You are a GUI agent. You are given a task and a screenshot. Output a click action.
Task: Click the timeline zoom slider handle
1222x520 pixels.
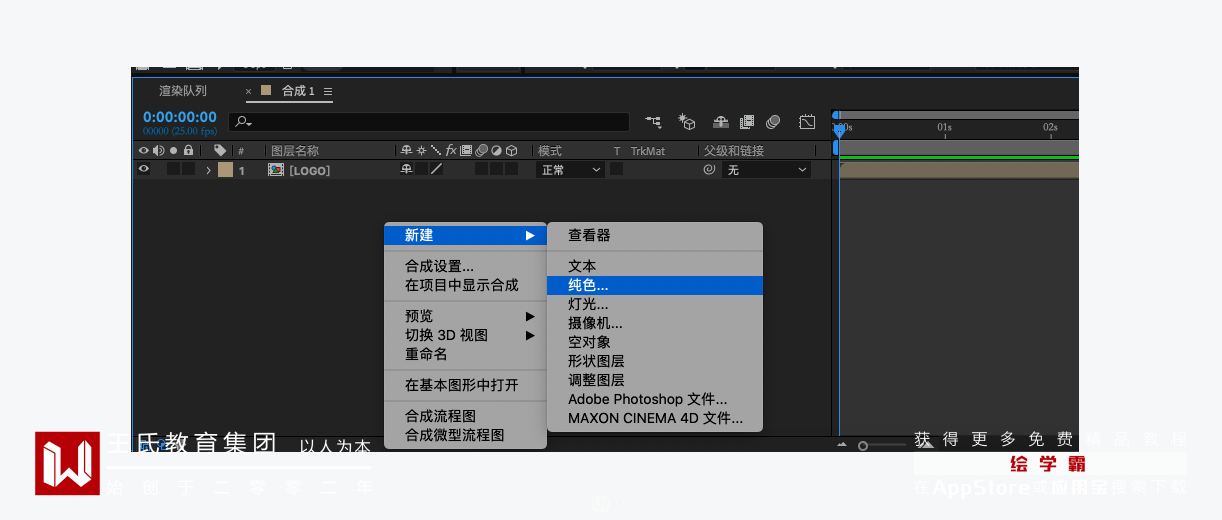click(x=863, y=445)
